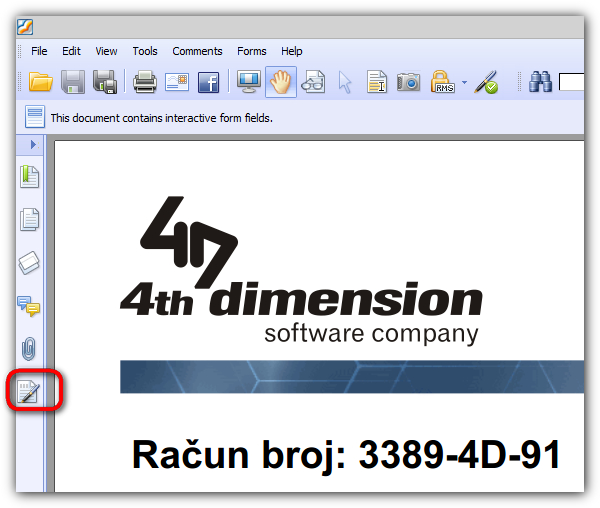The image size is (600, 508).
Task: Expand the RMS dropdown arrow
Action: click(464, 82)
